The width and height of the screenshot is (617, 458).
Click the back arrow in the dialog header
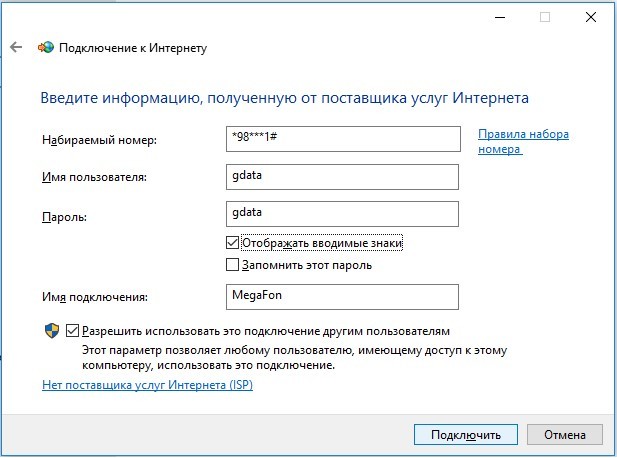click(x=16, y=47)
